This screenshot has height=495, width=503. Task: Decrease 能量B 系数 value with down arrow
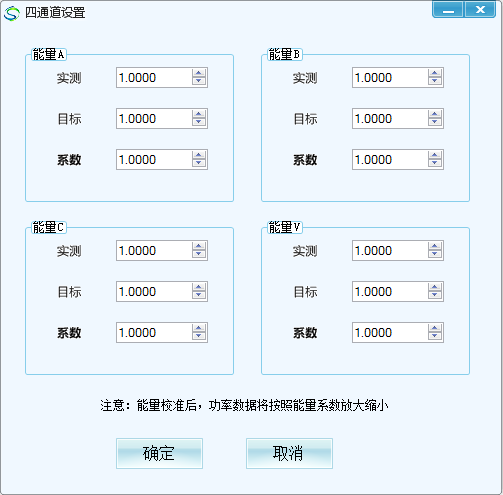435,163
